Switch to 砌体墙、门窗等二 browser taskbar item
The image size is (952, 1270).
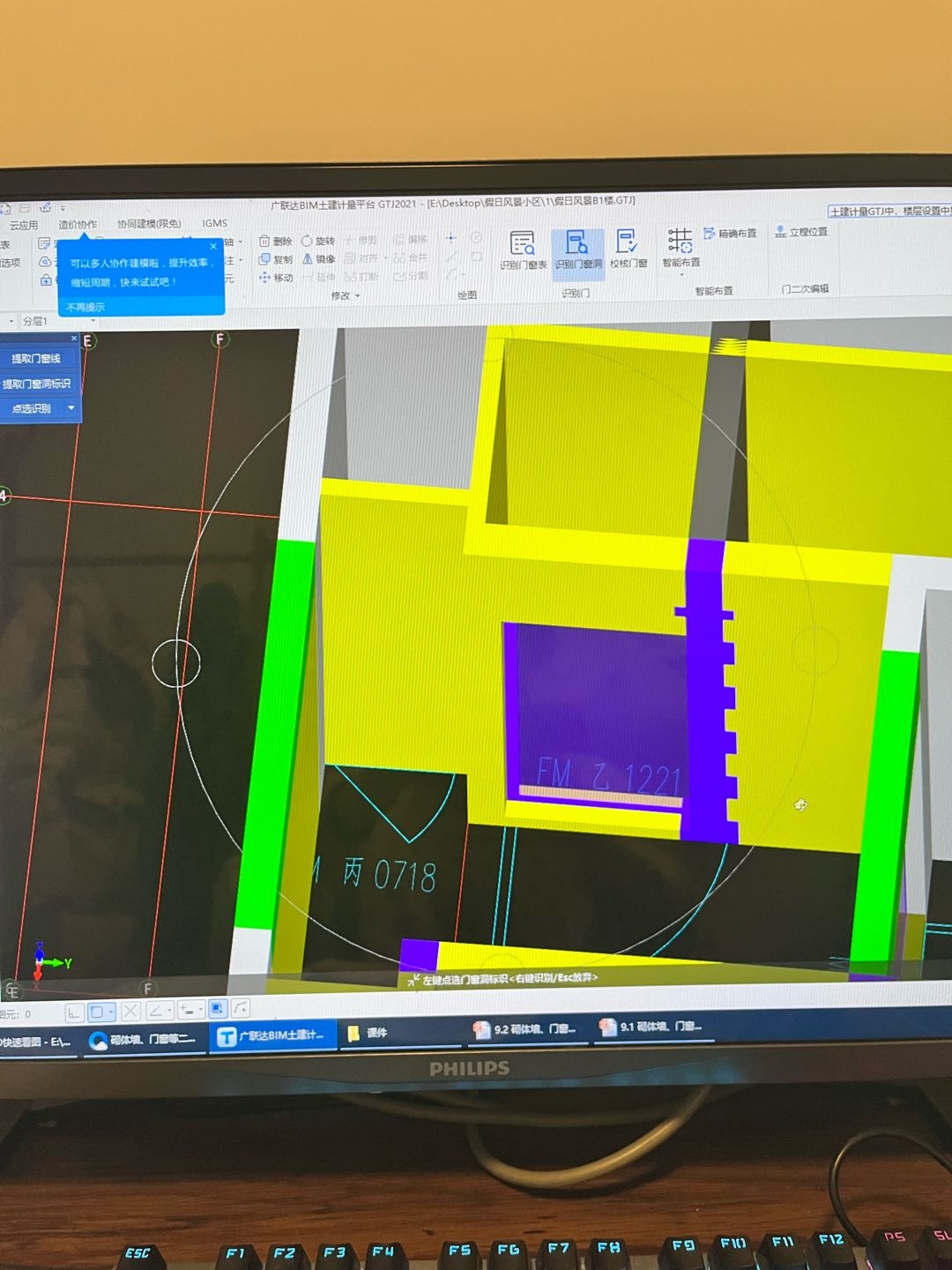pos(144,1040)
